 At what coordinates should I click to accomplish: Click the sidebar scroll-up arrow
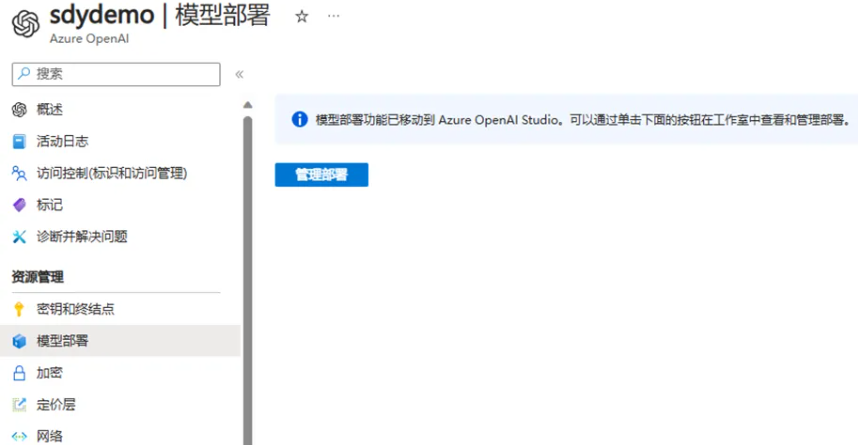coord(248,105)
